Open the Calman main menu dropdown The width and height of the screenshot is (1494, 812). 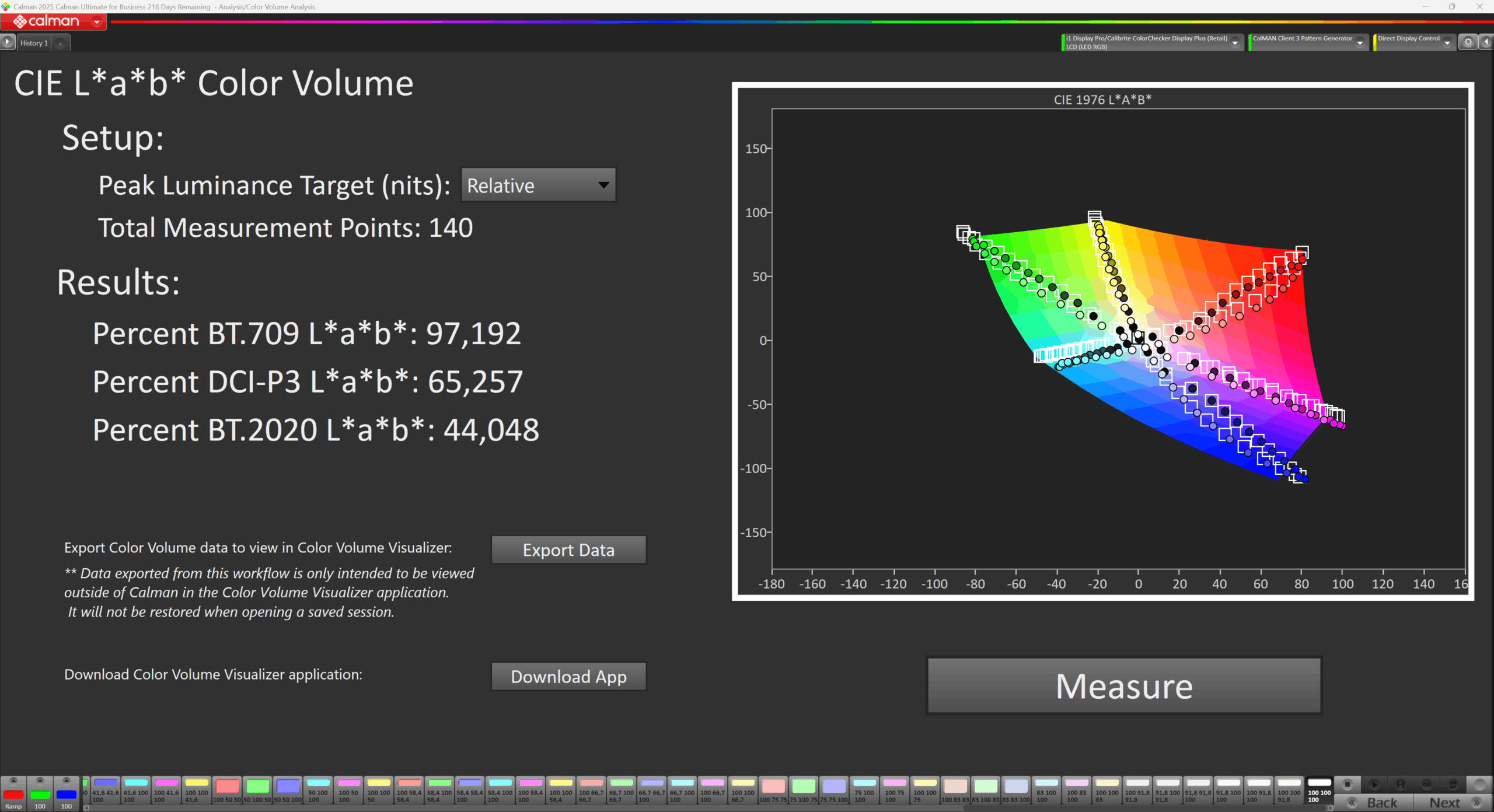click(x=97, y=22)
